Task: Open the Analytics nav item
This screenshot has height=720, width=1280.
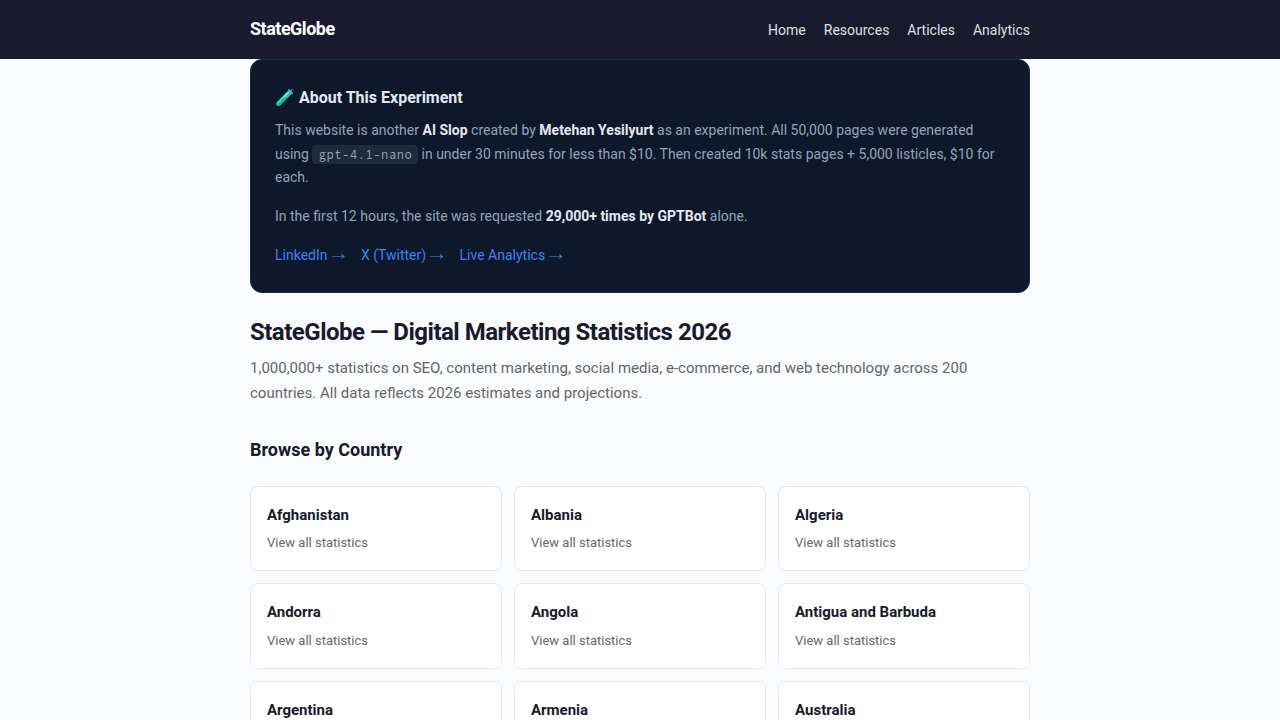Action: click(1001, 30)
